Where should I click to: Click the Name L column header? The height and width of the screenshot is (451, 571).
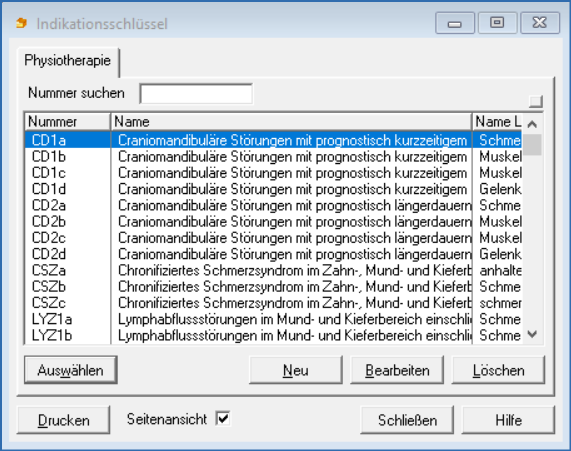pyautogui.click(x=497, y=122)
